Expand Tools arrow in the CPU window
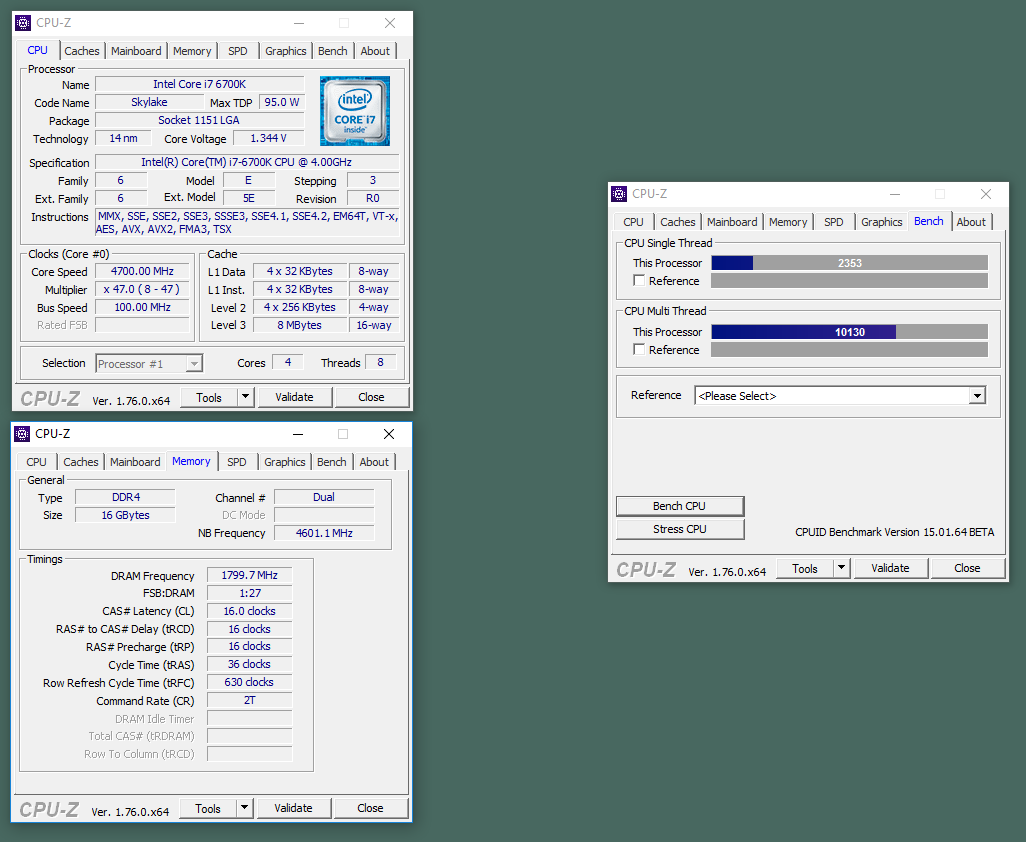Viewport: 1026px width, 842px height. coord(245,397)
